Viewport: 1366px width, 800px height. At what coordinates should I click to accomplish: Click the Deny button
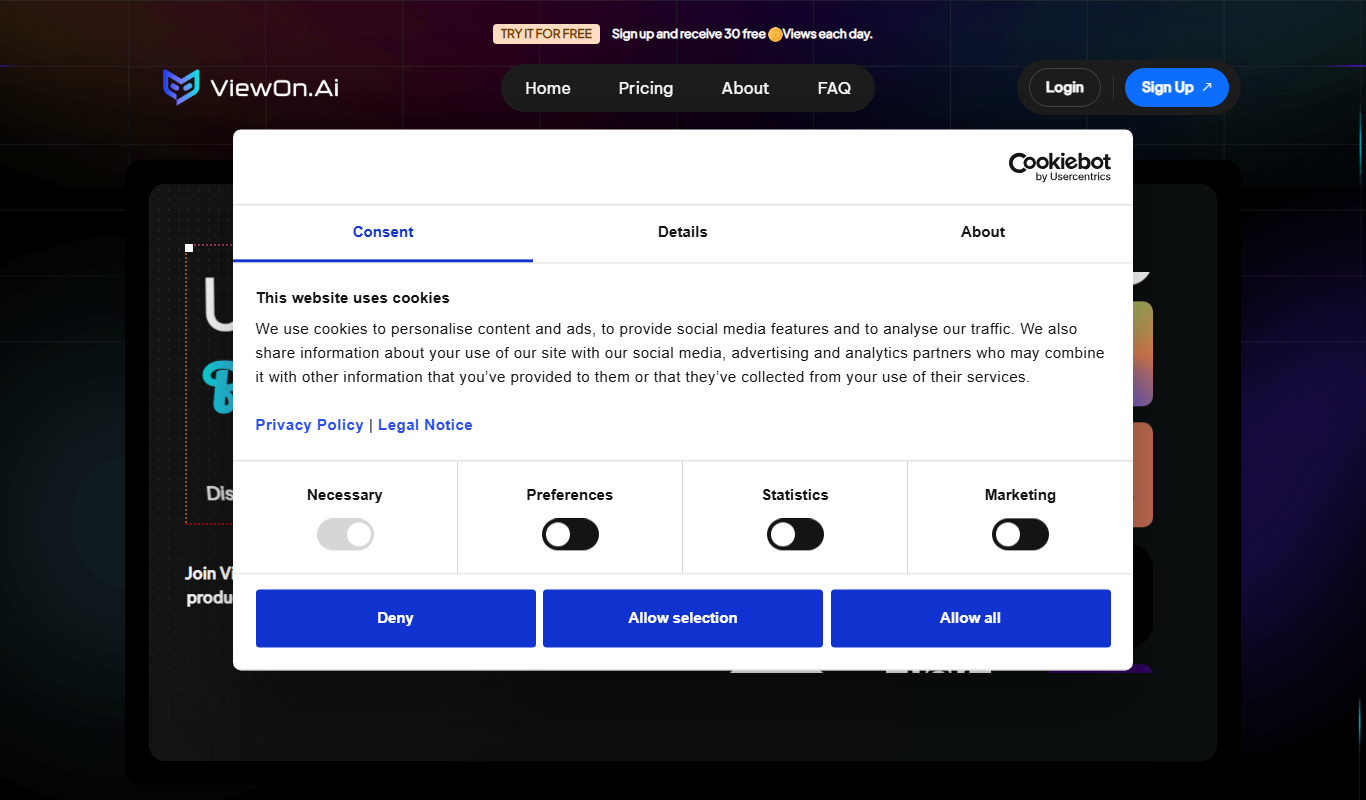coord(396,618)
